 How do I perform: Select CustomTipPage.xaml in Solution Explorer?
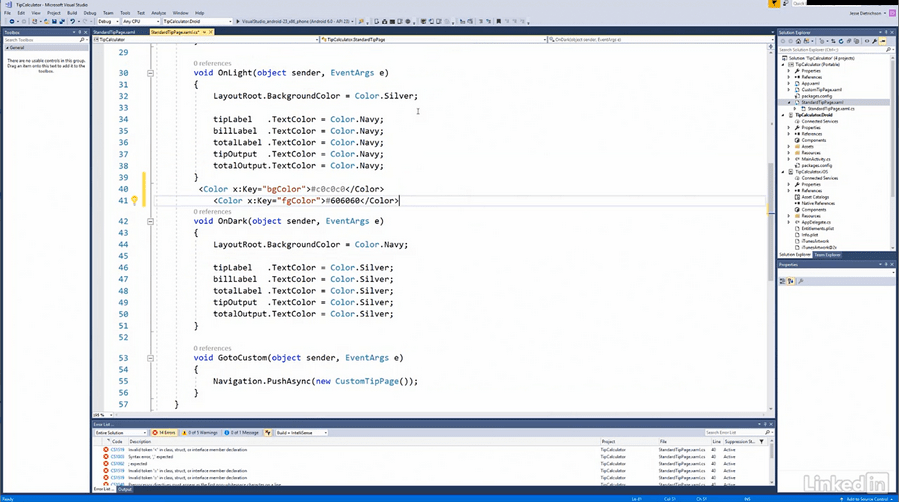821,90
